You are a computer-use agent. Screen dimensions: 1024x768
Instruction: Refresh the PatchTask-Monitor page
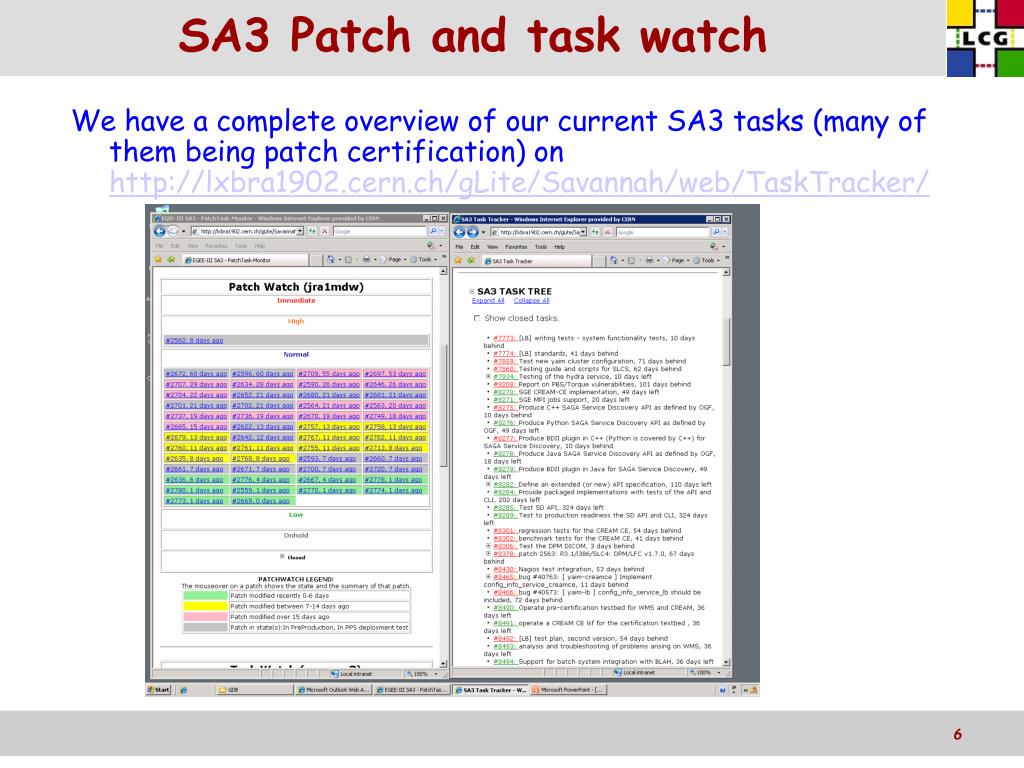click(312, 231)
